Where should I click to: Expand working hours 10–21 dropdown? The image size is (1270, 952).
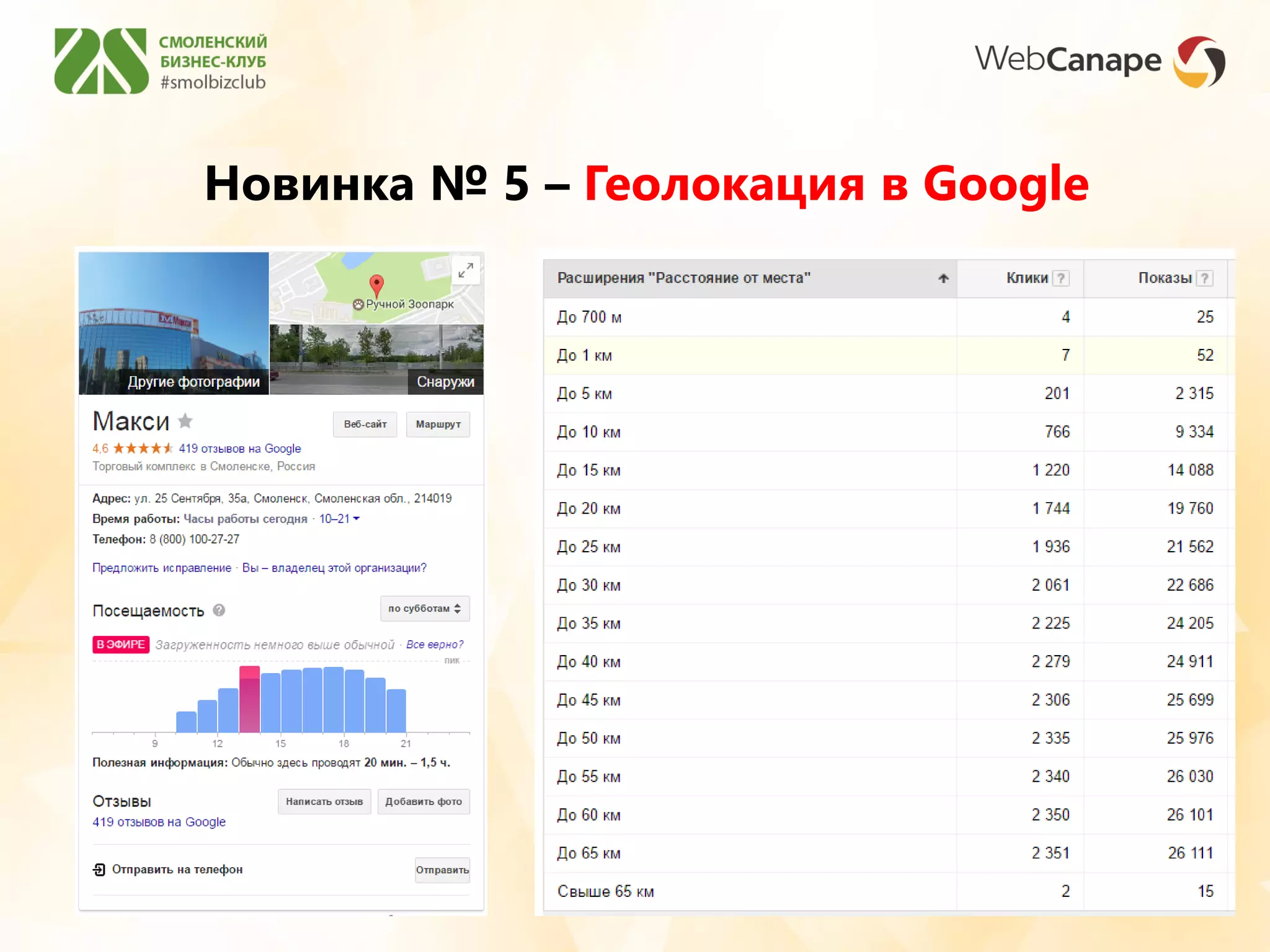coord(339,519)
